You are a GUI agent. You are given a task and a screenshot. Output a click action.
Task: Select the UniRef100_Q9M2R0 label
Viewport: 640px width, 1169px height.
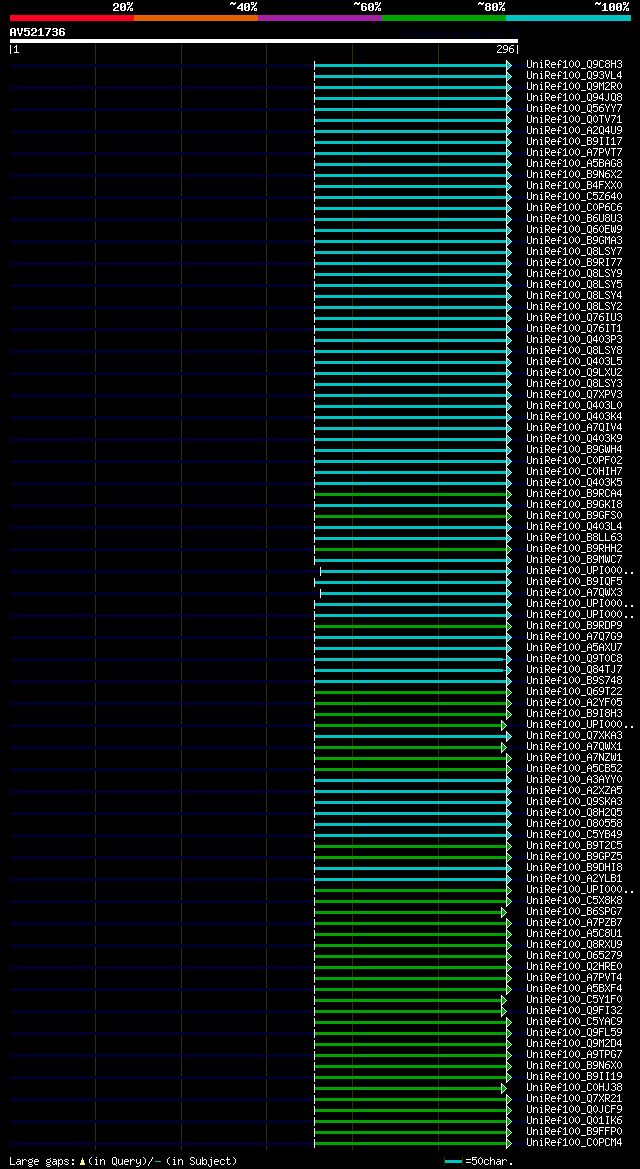point(574,86)
